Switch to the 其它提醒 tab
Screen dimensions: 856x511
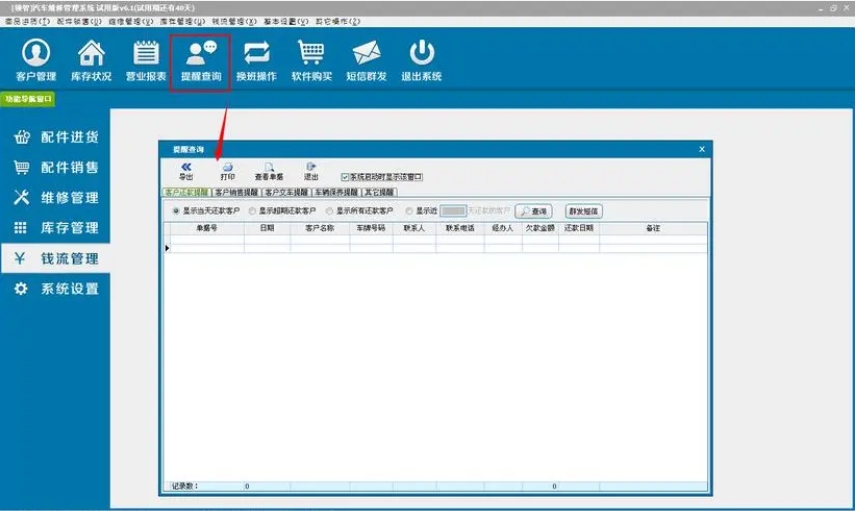[379, 192]
